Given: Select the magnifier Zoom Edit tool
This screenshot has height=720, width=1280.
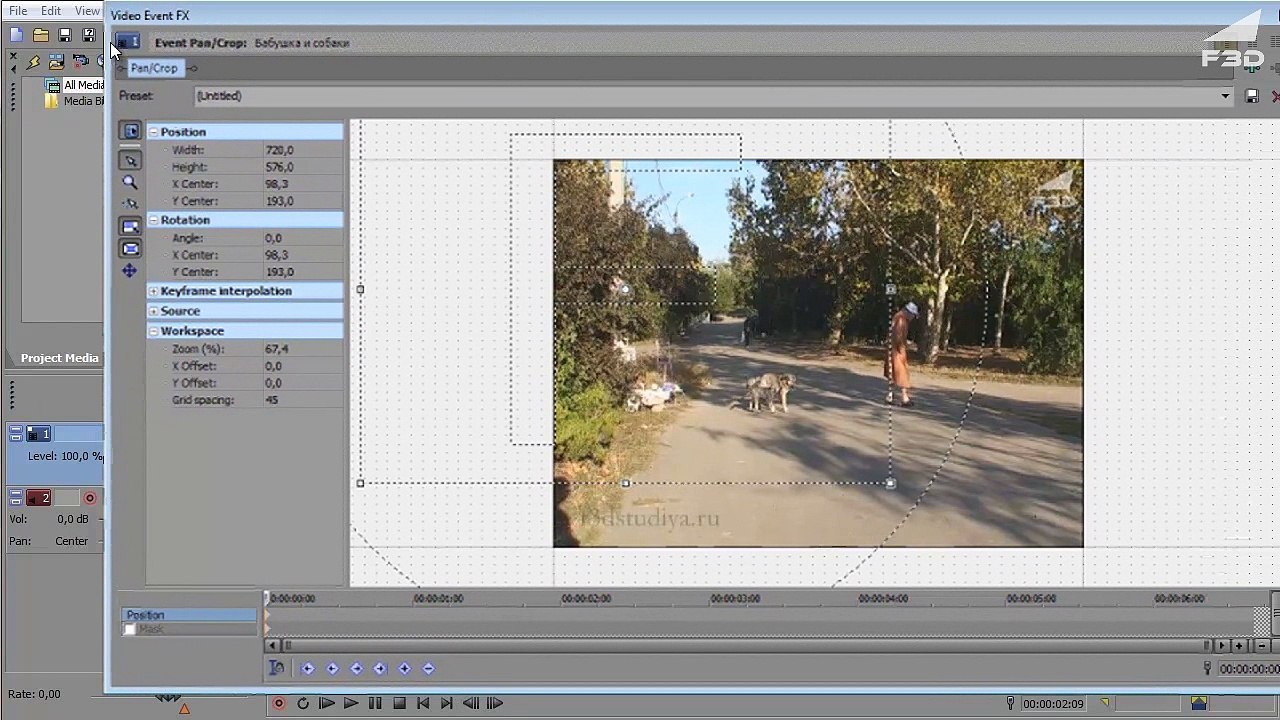Looking at the screenshot, I should (x=130, y=182).
